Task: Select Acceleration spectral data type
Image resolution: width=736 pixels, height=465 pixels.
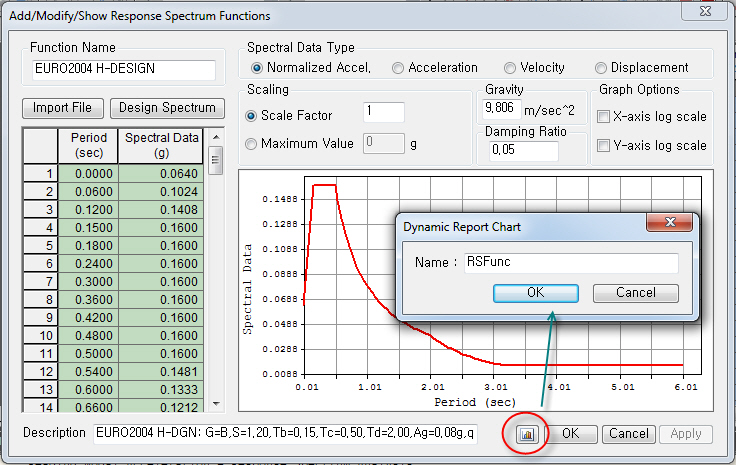Action: click(399, 68)
